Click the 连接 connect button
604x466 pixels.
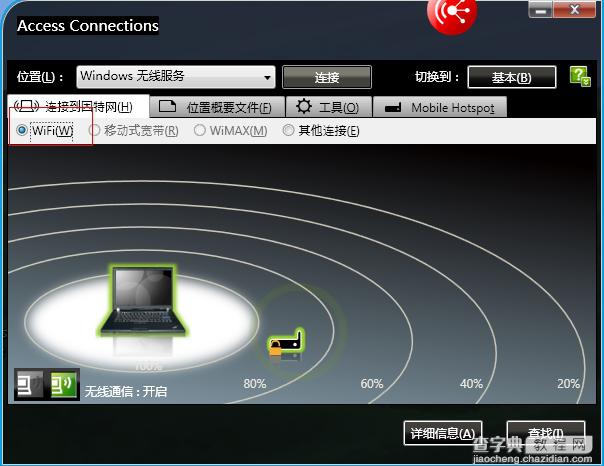click(x=327, y=77)
